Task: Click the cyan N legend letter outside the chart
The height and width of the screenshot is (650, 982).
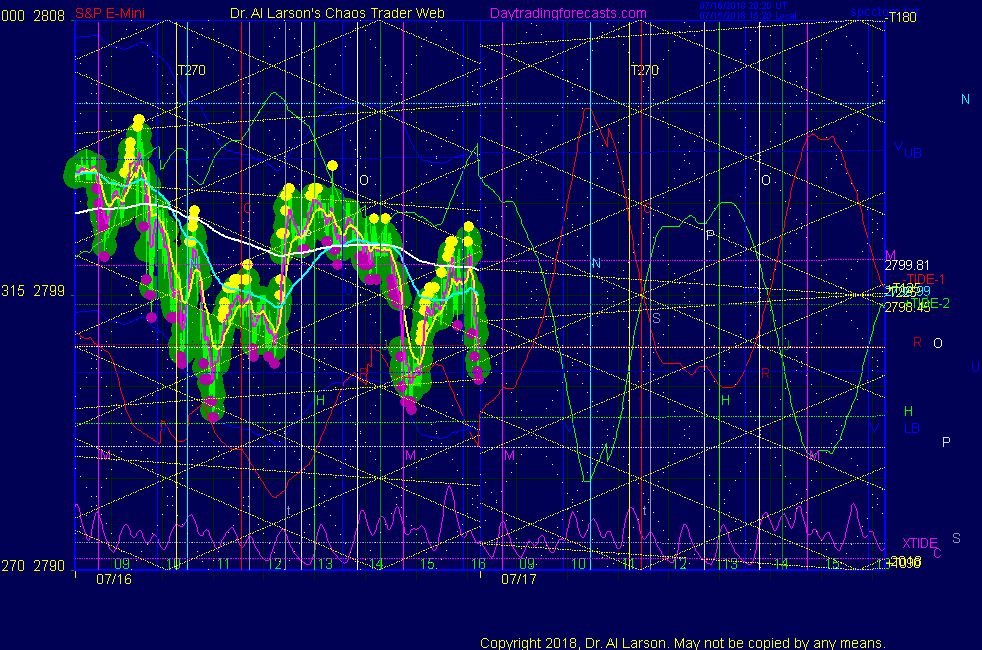Action: tap(965, 100)
